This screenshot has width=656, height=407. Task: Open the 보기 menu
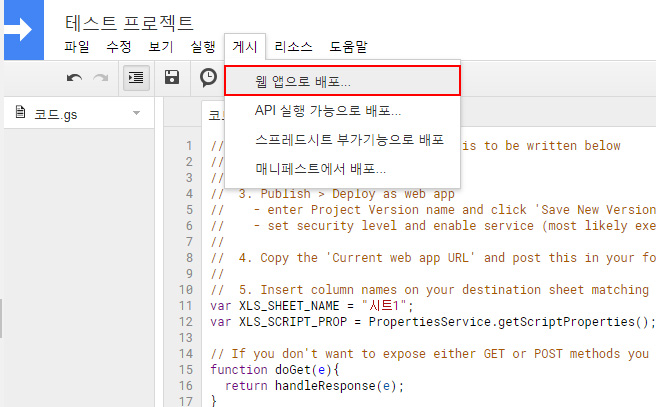coord(160,47)
